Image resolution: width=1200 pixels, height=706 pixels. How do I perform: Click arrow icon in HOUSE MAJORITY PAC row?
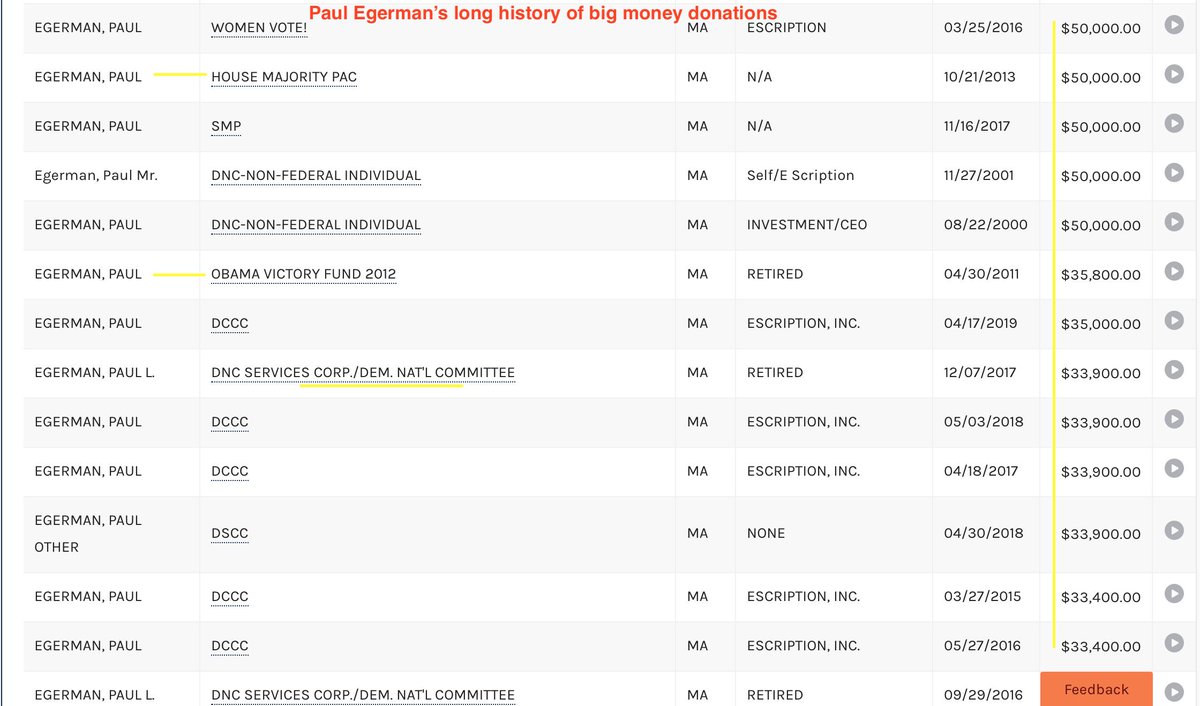tap(1174, 75)
